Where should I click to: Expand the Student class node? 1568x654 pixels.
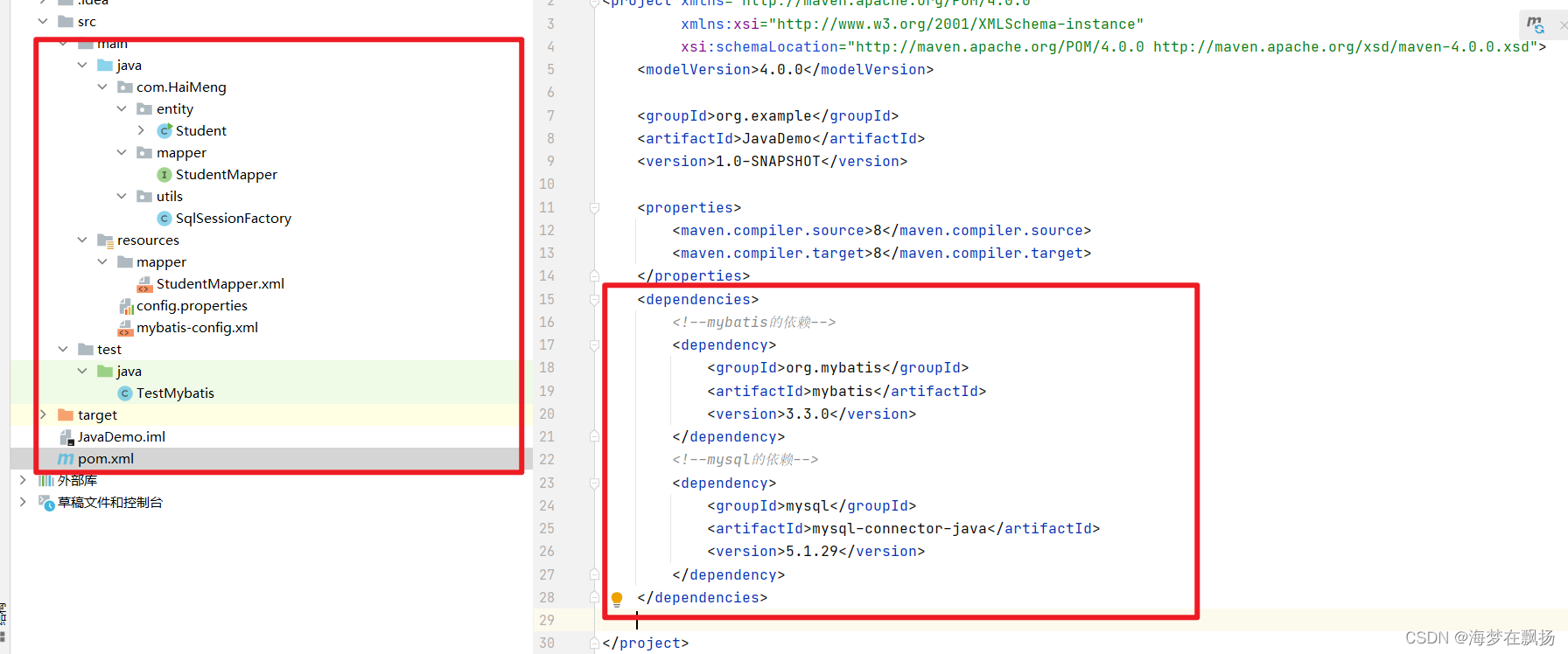click(x=142, y=130)
